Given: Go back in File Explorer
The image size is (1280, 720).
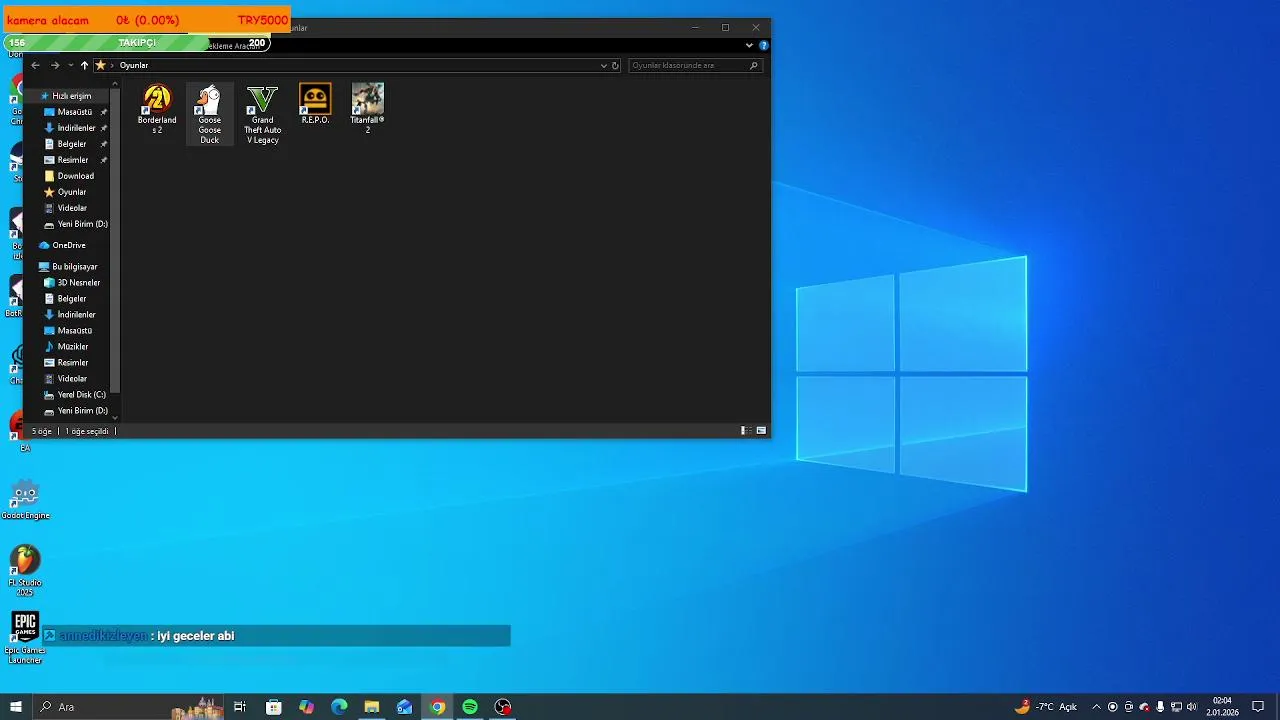Looking at the screenshot, I should [35, 65].
